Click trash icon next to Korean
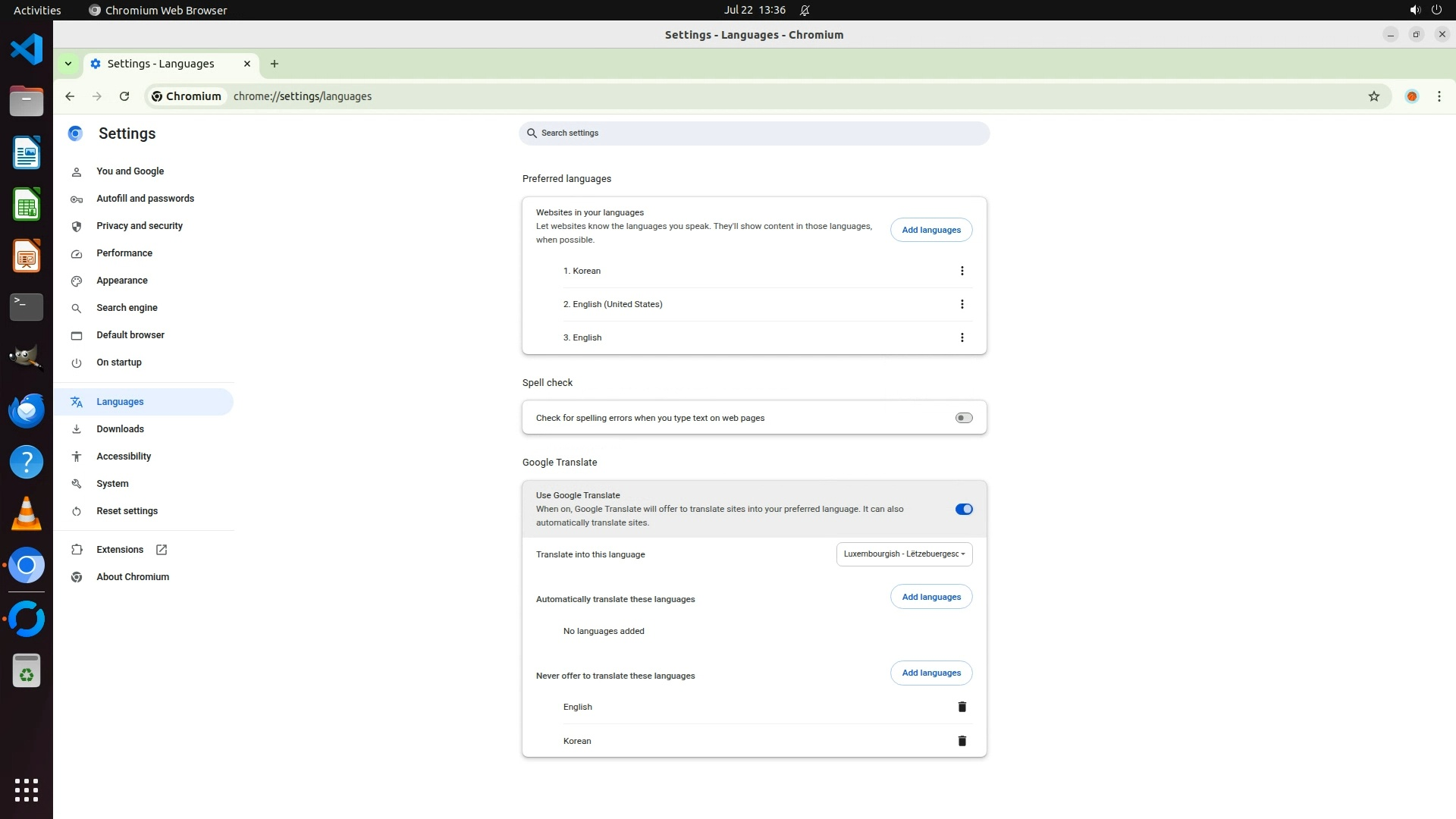 tap(962, 741)
